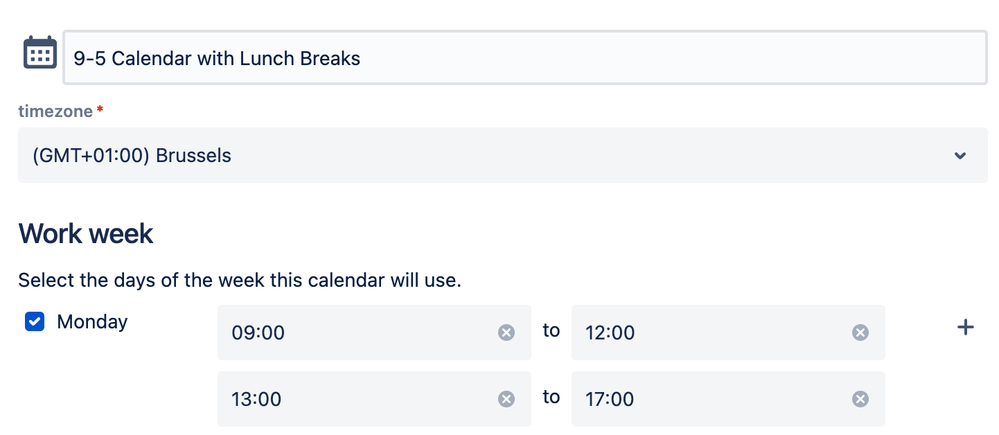
Task: Clear the 12:00 end time value
Action: click(860, 332)
